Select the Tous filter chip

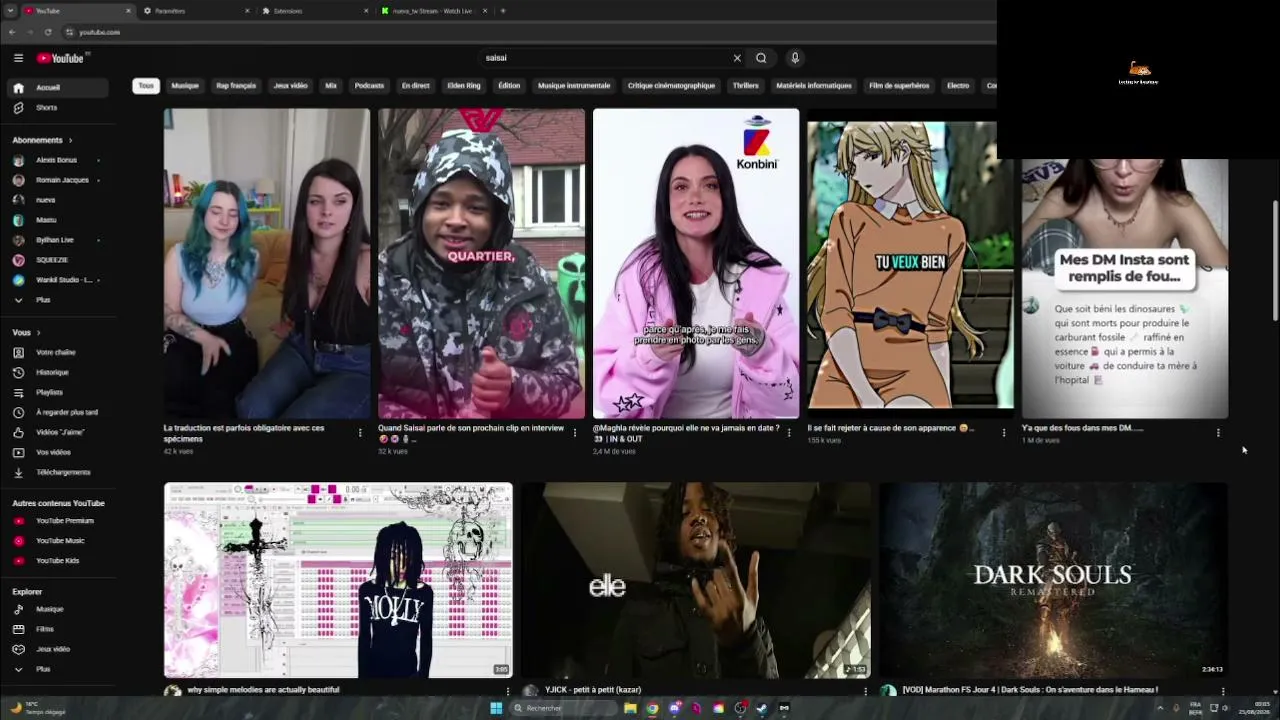coord(146,86)
